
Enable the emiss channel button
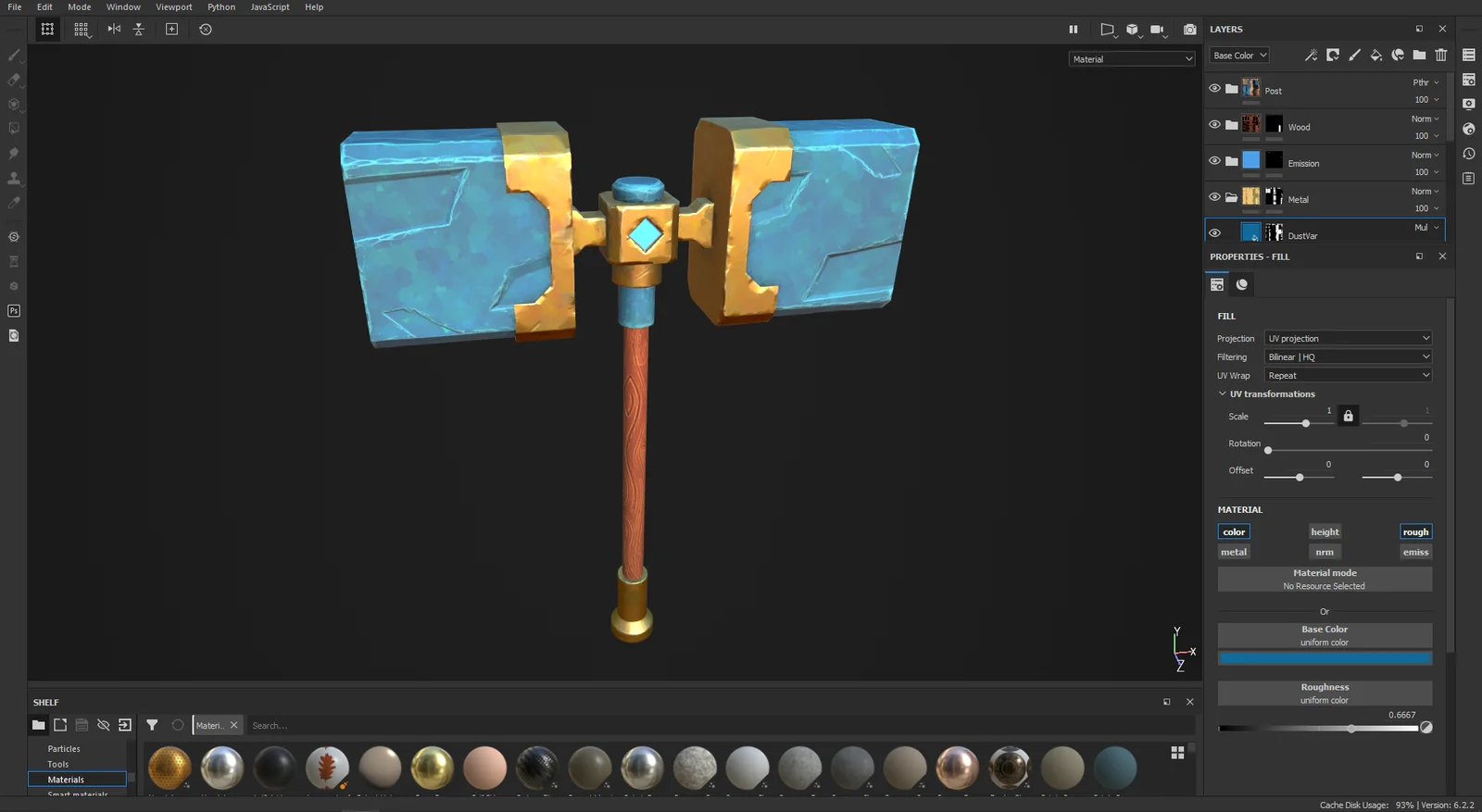pyautogui.click(x=1415, y=552)
